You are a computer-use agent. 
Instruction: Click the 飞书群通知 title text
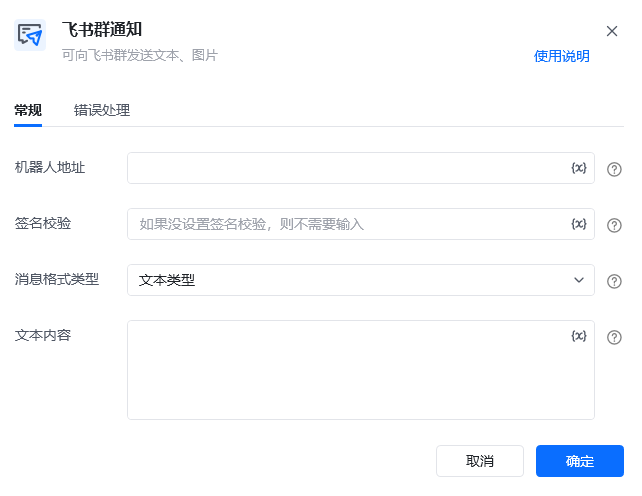(102, 29)
